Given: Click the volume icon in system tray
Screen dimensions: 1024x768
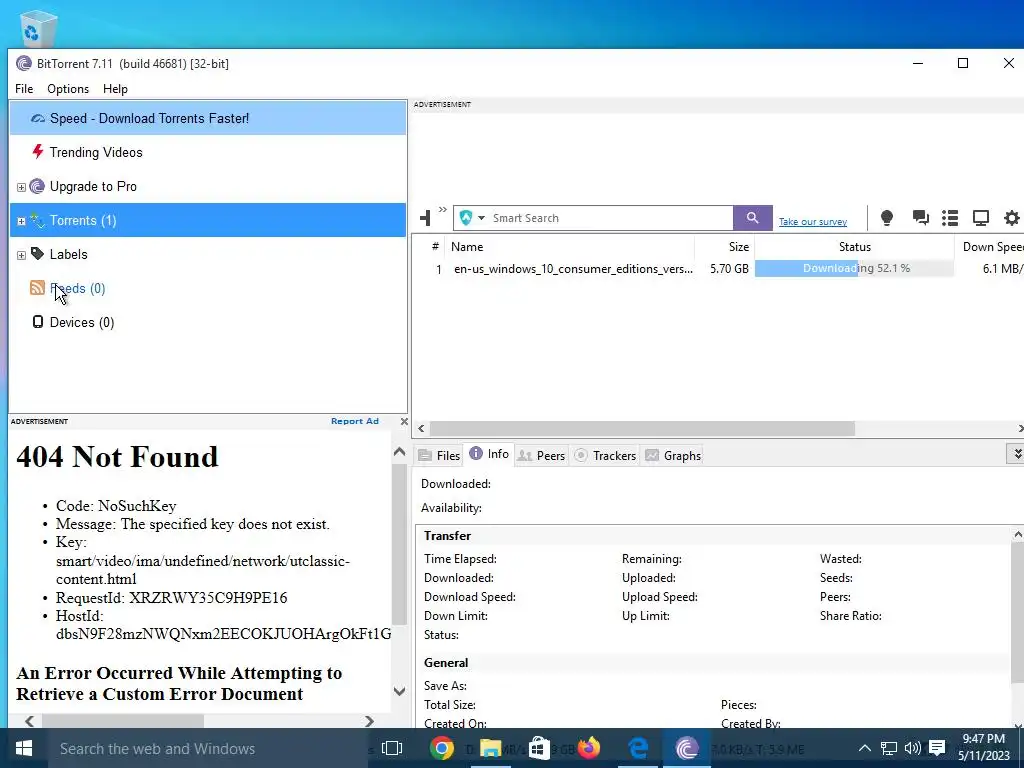Looking at the screenshot, I should click(x=912, y=748).
